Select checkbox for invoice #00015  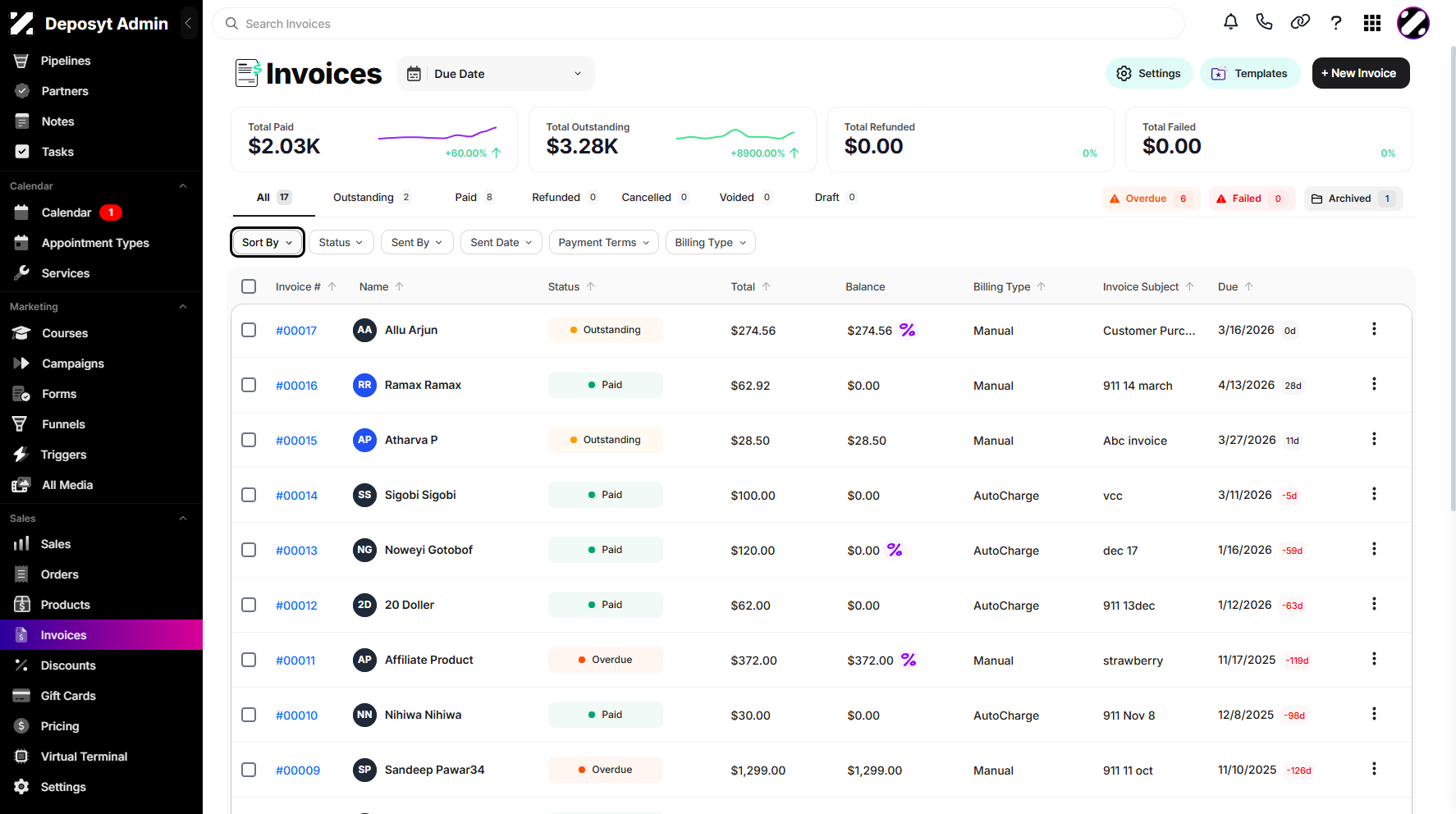(249, 440)
